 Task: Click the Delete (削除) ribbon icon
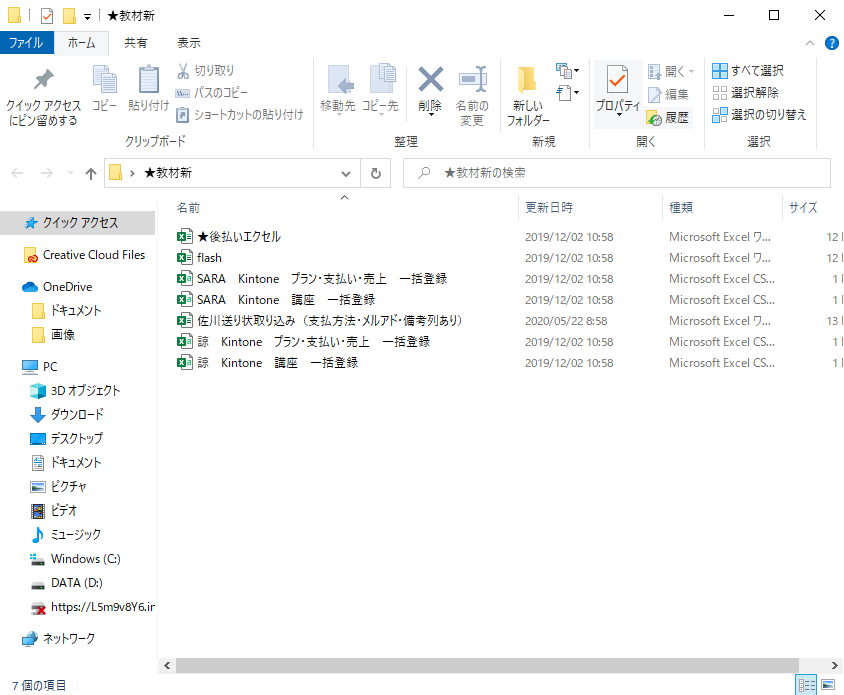[430, 81]
